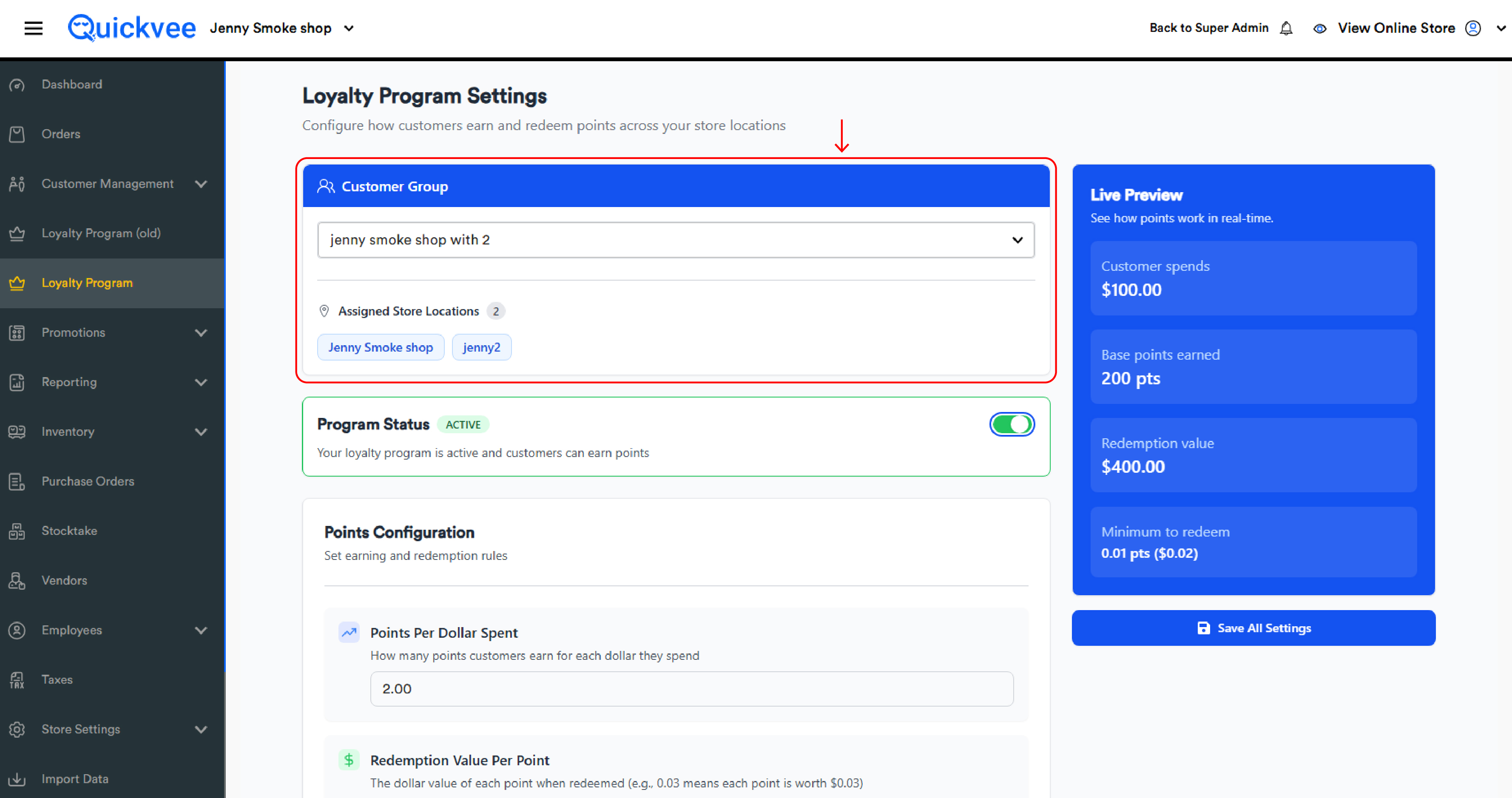Click the Store Settings gear icon
This screenshot has width=1512, height=798.
click(x=17, y=730)
